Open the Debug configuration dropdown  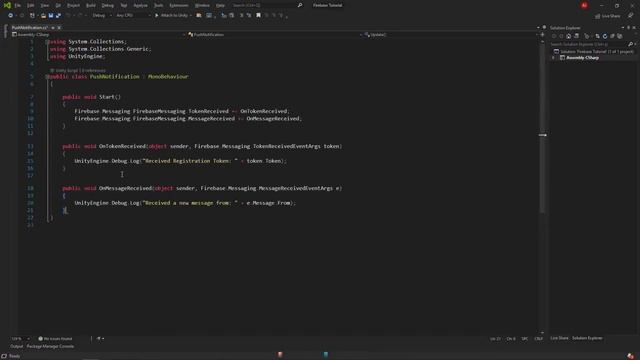(102, 16)
